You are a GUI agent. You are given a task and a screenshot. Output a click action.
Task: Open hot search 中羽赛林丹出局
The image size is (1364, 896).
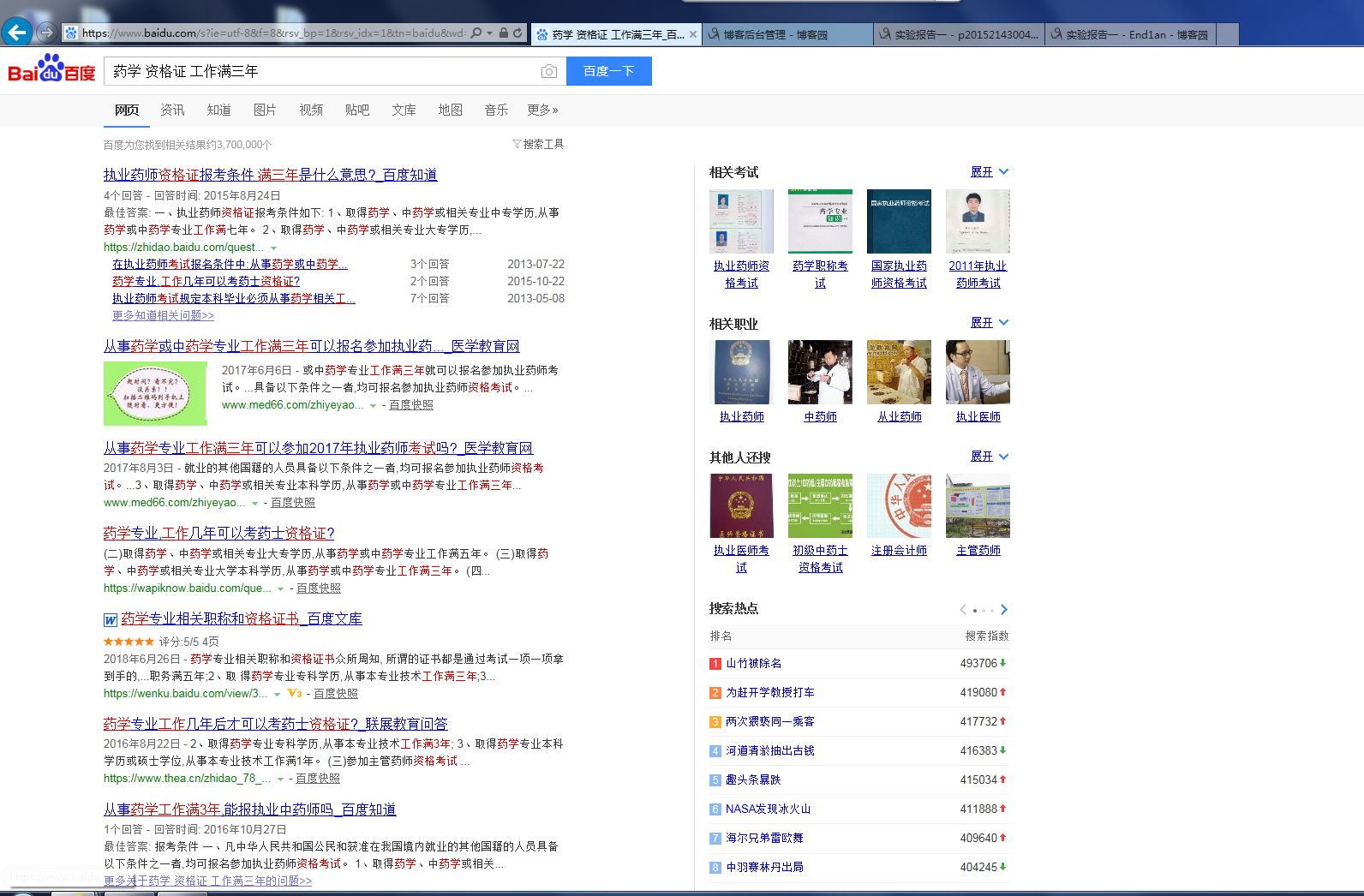[764, 868]
